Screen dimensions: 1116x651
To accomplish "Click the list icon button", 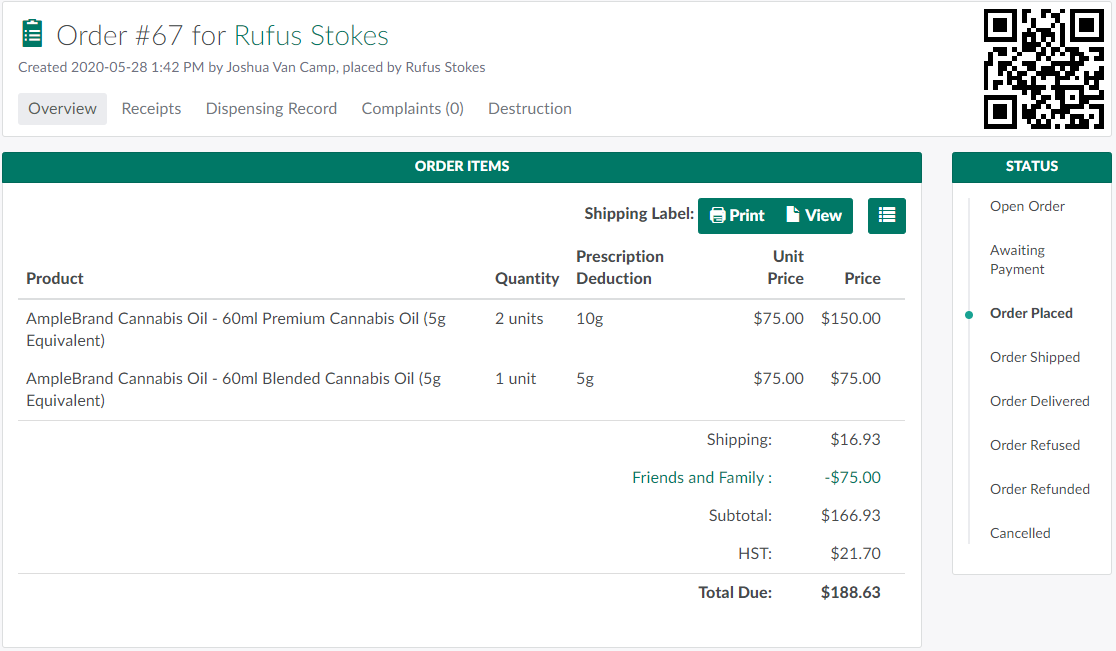I will [887, 216].
